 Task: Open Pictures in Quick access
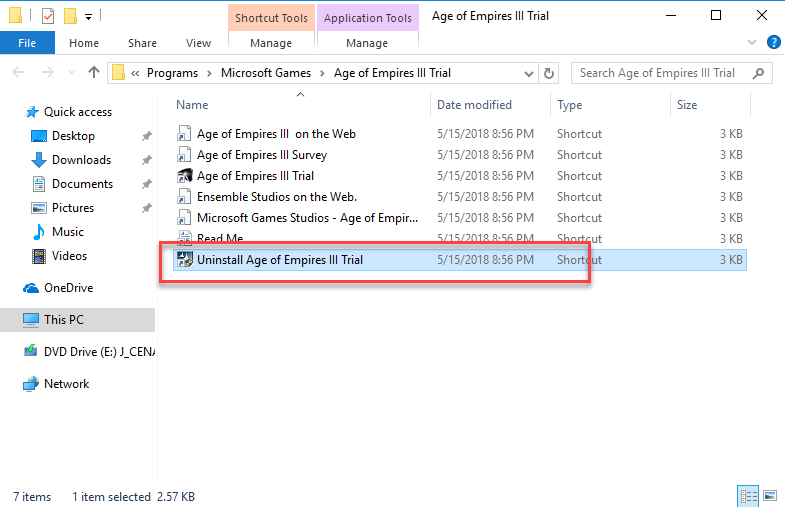(x=73, y=208)
